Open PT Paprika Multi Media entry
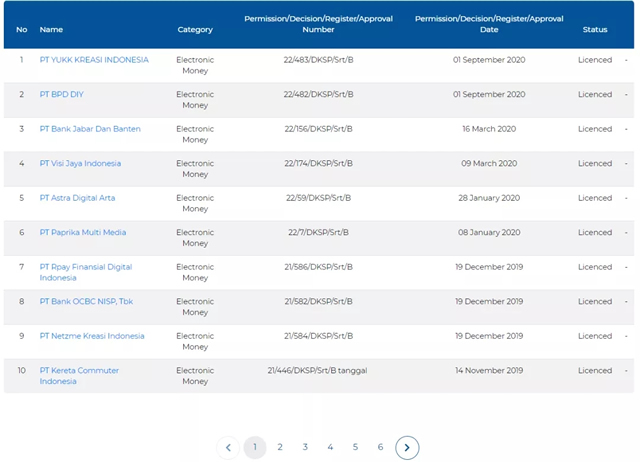 pos(83,232)
